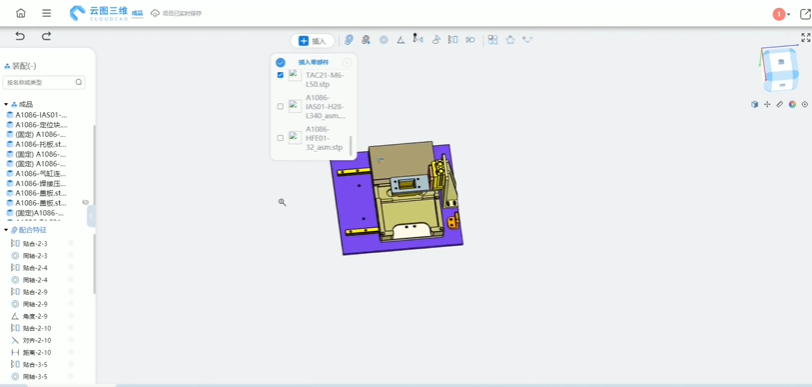Toggle the circle icon on 同轴-2-4 row
Screen dimensions: 812x387
(x=71, y=279)
